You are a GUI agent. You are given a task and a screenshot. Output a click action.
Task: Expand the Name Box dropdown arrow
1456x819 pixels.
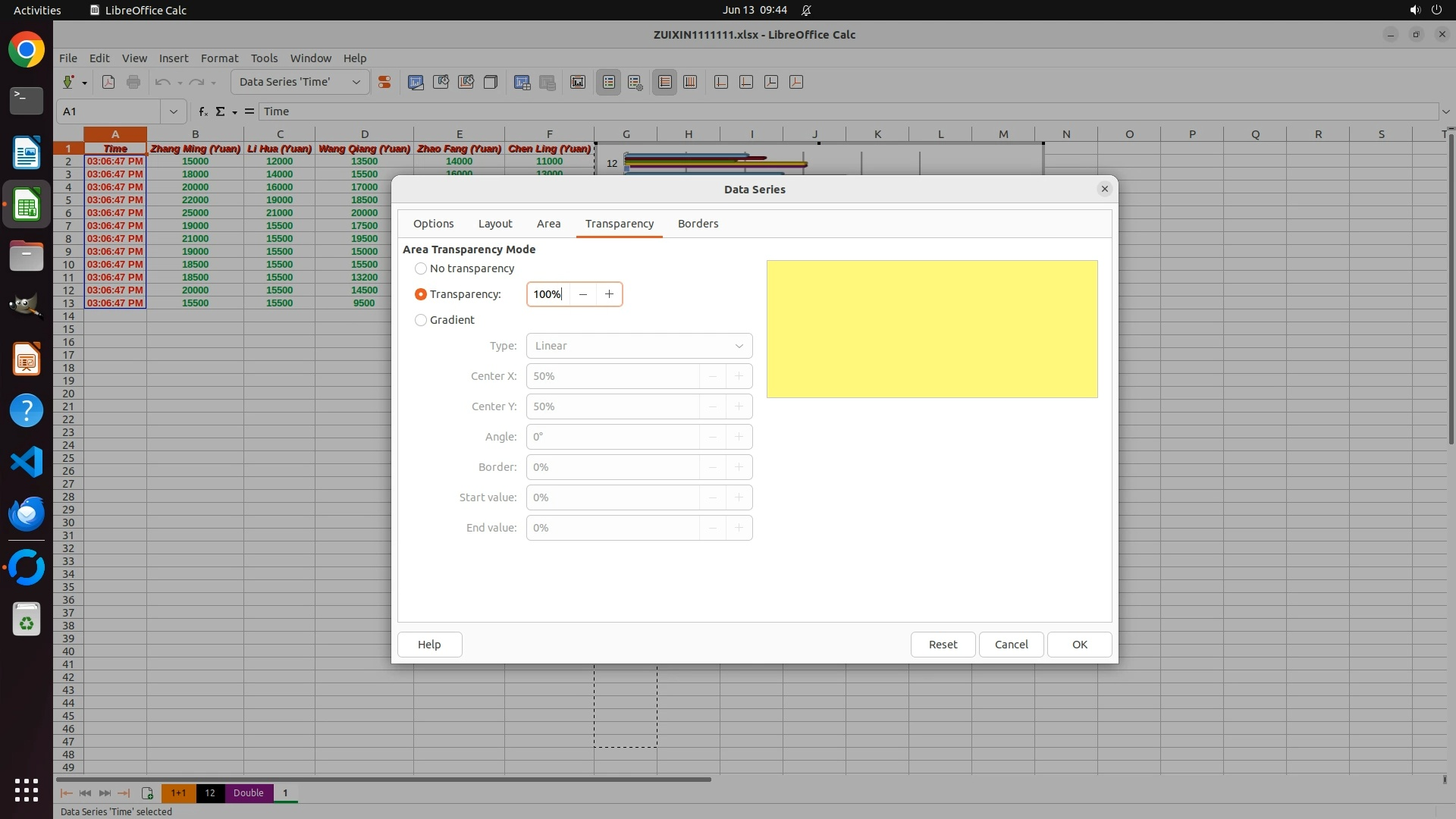(173, 111)
